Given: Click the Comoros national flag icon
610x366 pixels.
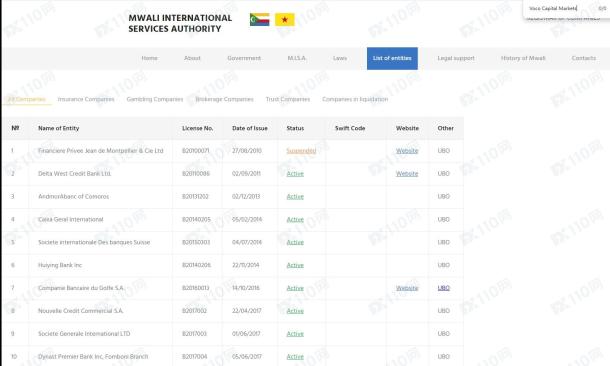Looking at the screenshot, I should click(x=259, y=19).
